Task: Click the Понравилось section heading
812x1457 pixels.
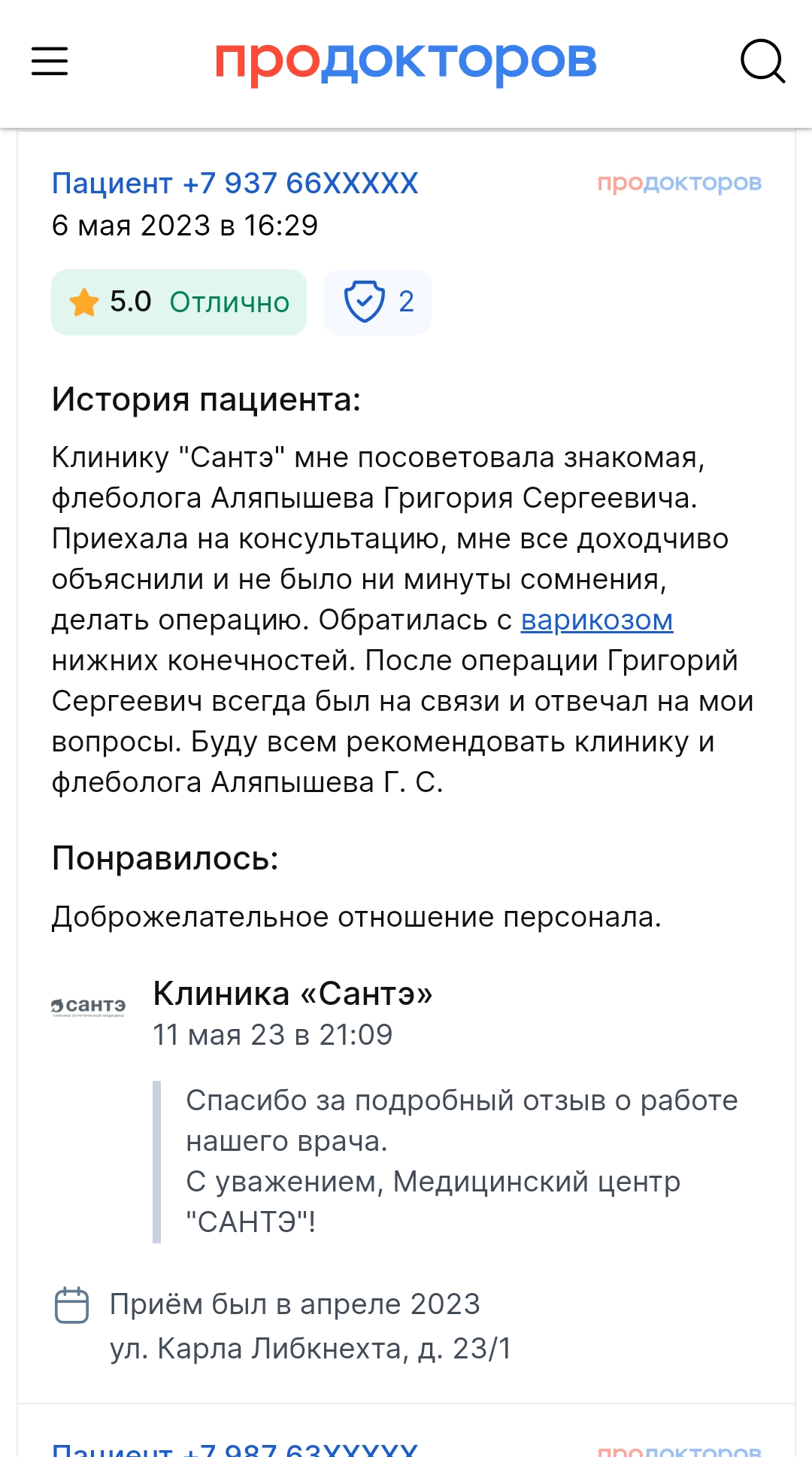Action: coord(165,858)
